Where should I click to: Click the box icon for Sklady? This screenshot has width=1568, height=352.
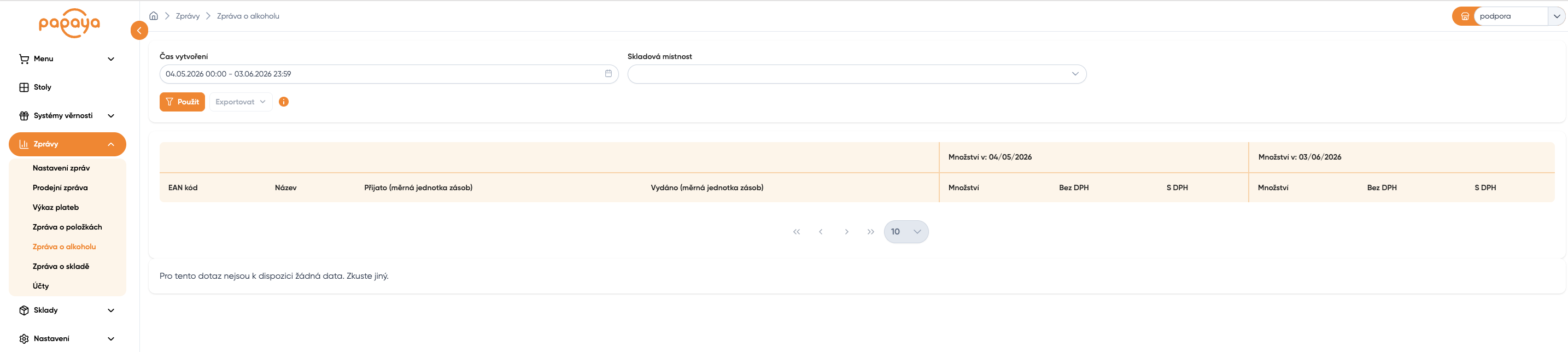point(24,310)
